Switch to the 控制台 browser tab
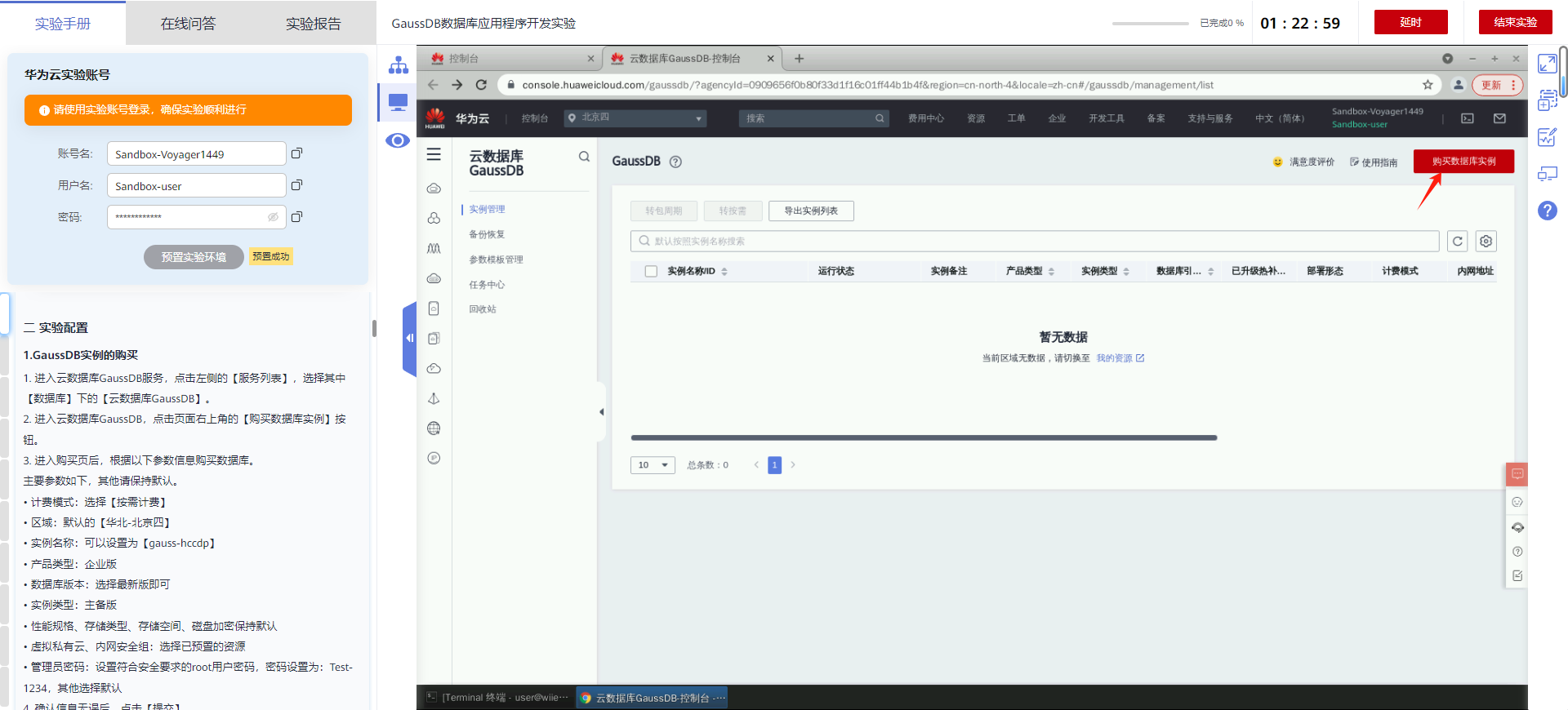Viewport: 1568px width, 710px height. click(511, 59)
